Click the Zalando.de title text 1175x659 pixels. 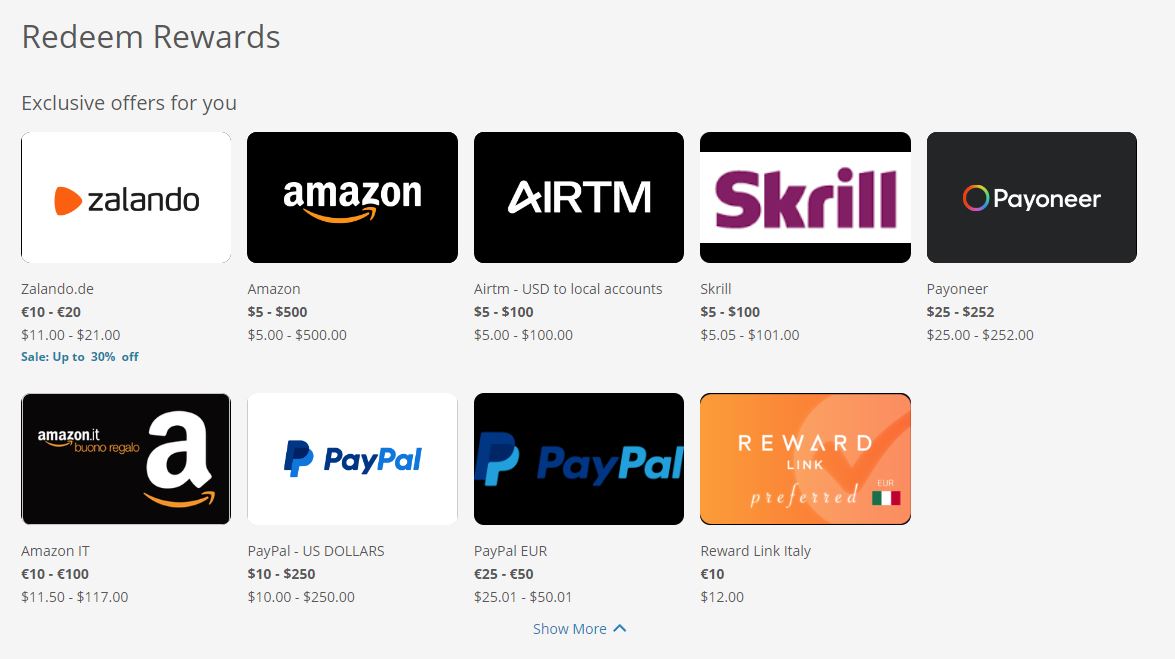coord(58,289)
